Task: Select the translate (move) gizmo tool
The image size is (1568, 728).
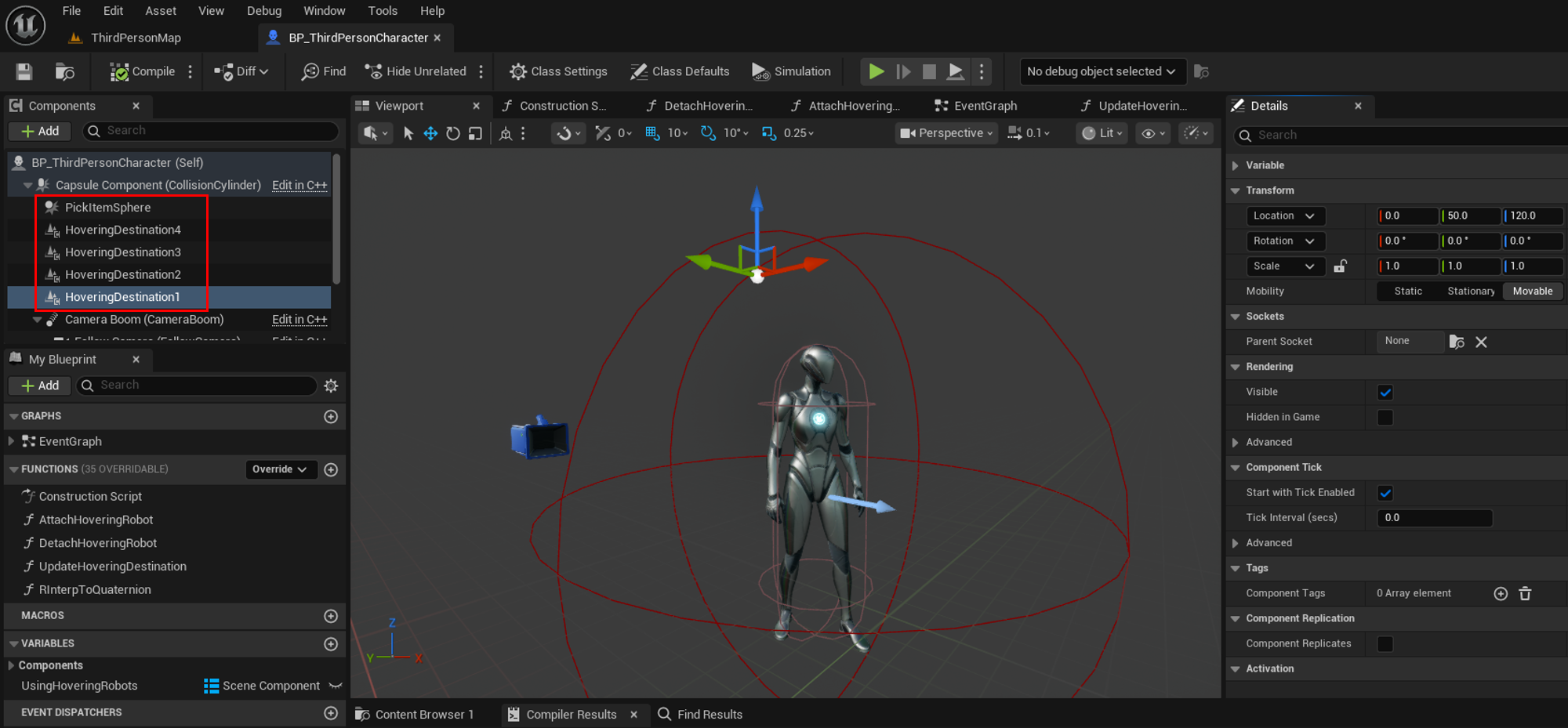Action: coord(430,133)
